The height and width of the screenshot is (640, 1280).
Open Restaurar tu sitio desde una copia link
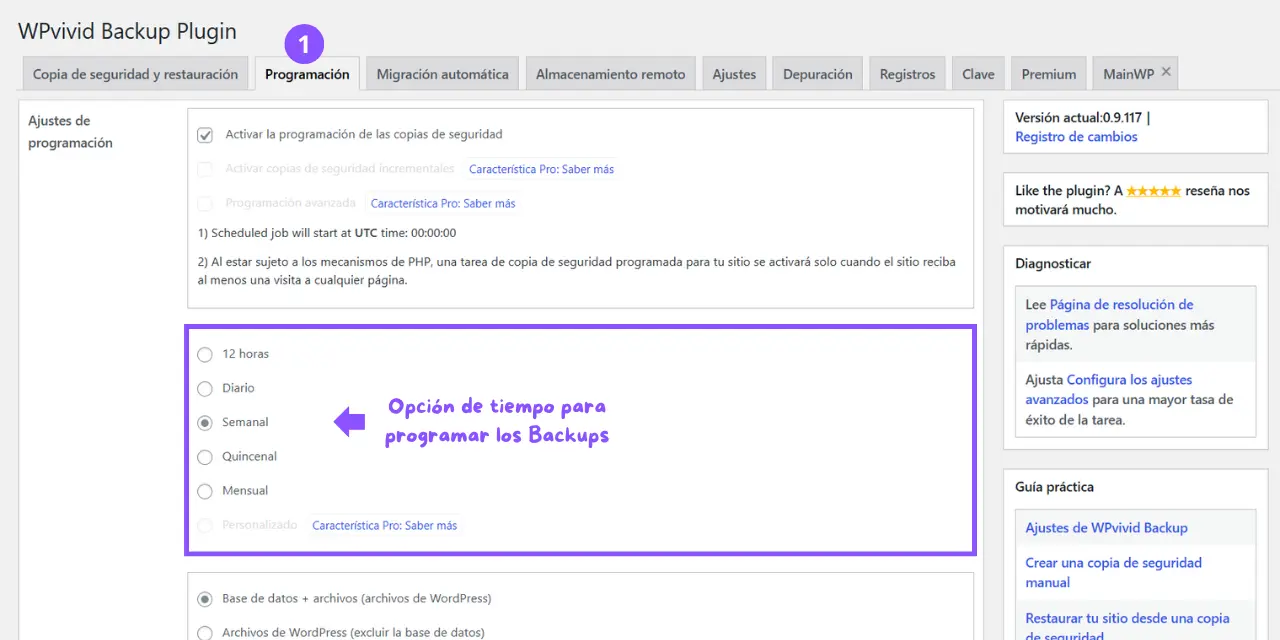[x=1127, y=626]
